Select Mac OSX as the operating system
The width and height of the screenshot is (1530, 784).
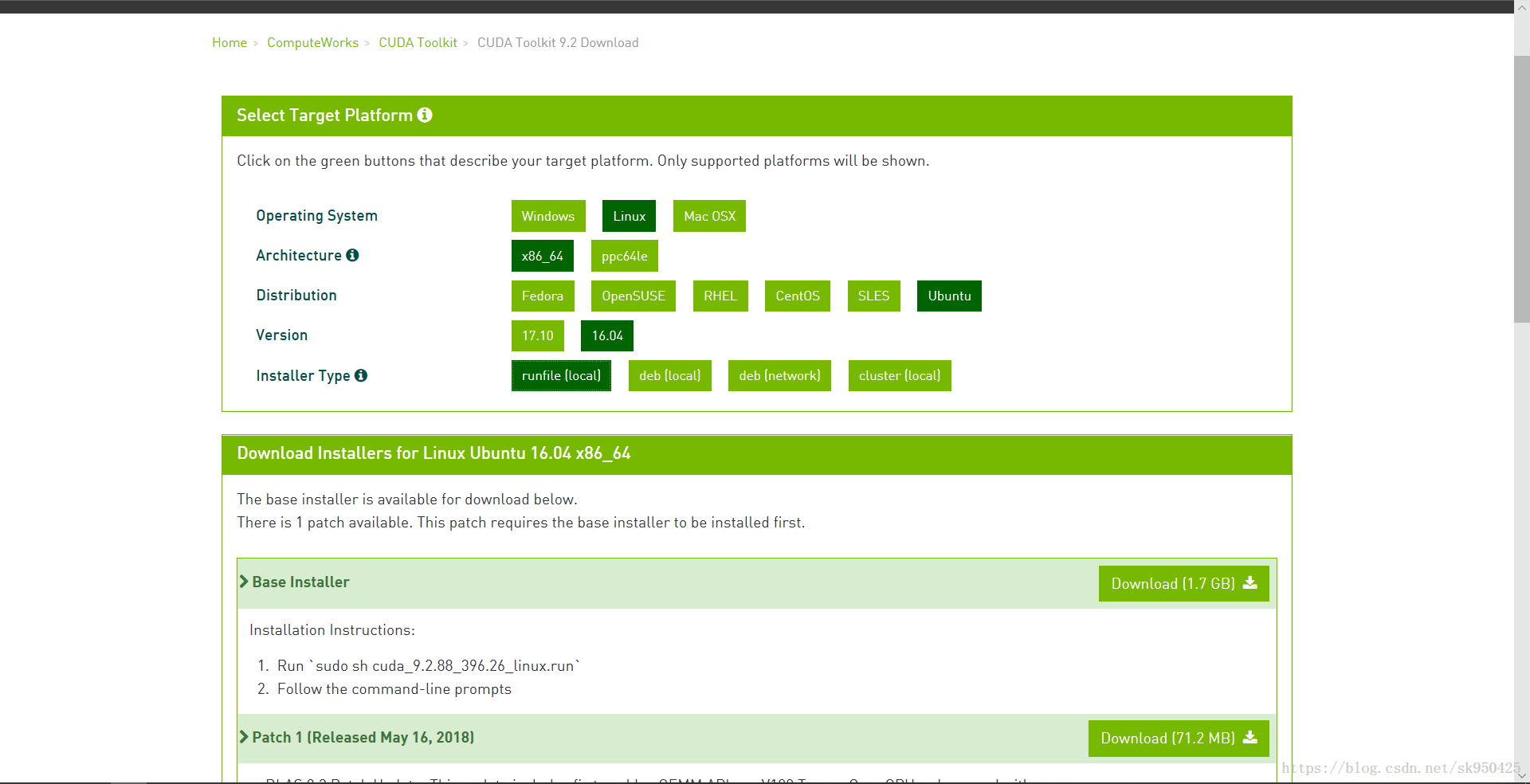[x=709, y=216]
